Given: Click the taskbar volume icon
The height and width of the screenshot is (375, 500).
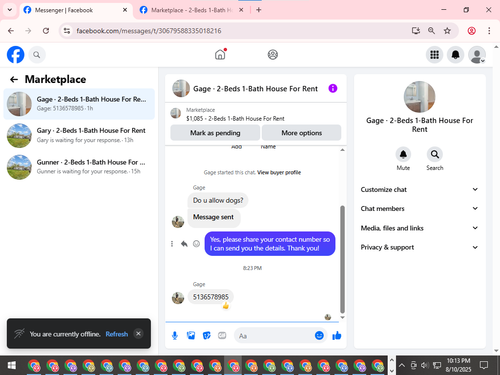Looking at the screenshot, I should pyautogui.click(x=424, y=365).
